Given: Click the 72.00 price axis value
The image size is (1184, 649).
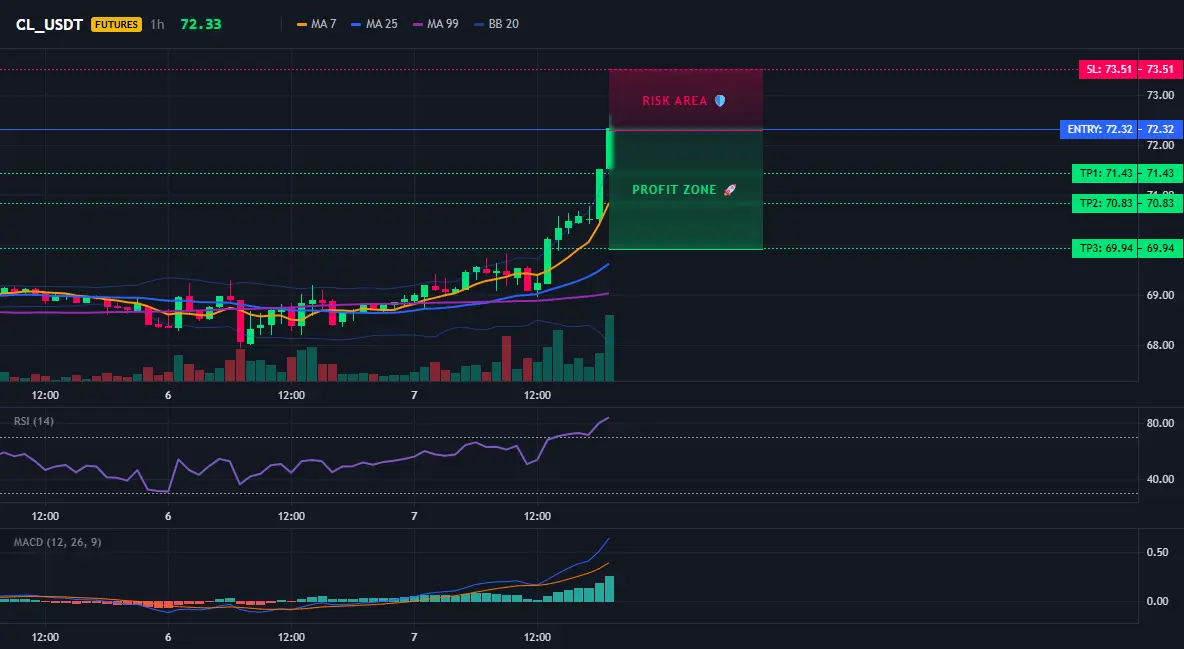Looking at the screenshot, I should coord(1161,145).
